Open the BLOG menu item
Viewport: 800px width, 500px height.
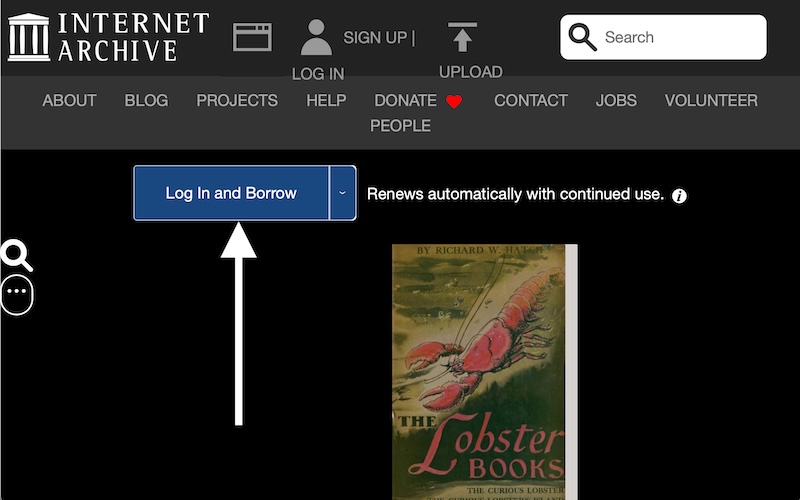tap(146, 100)
